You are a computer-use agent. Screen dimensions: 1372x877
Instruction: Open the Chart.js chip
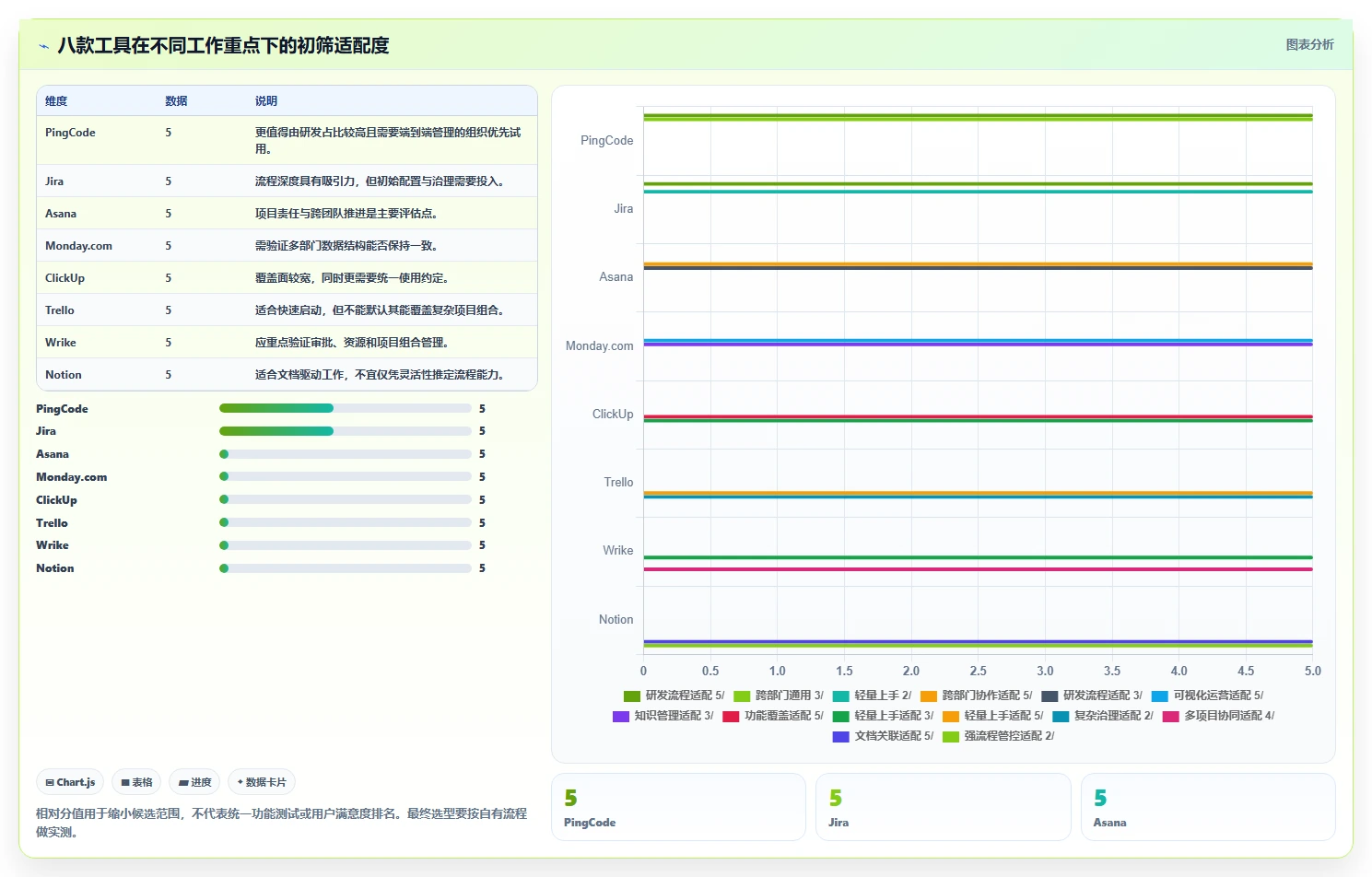70,782
